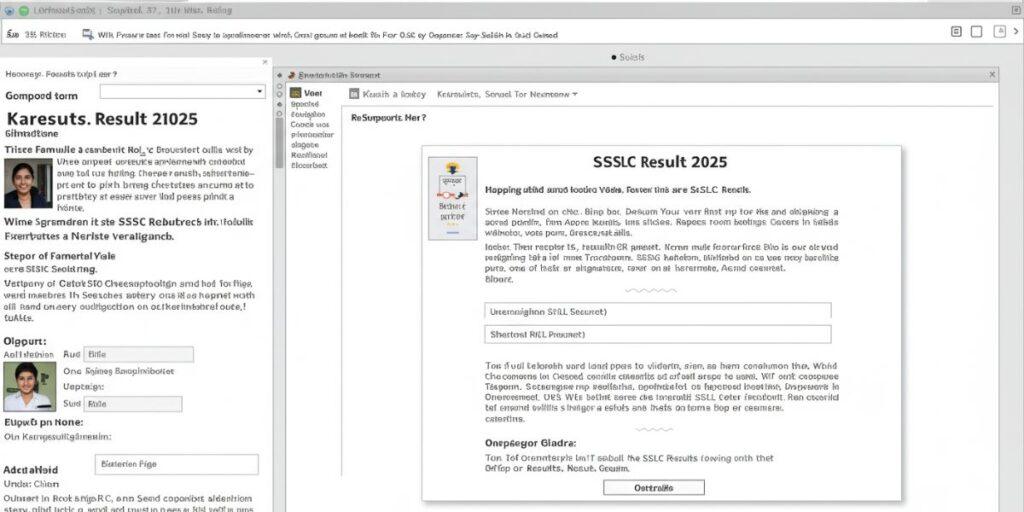
Task: Click the "SSSLC Result 2025" heading
Action: pyautogui.click(x=660, y=162)
